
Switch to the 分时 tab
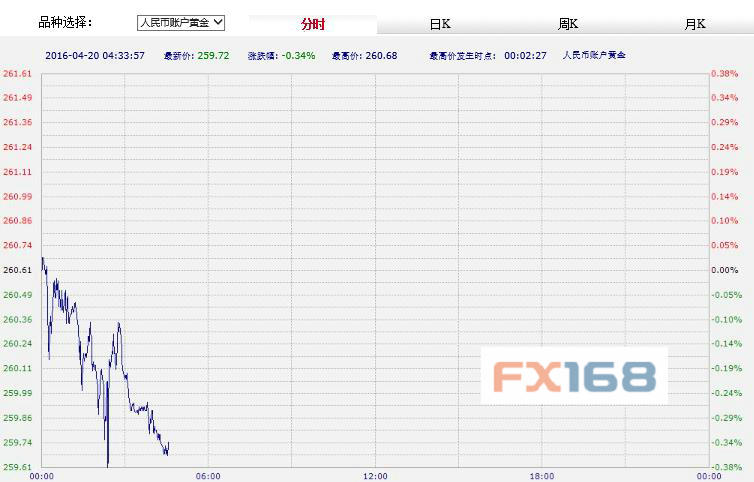coord(313,24)
